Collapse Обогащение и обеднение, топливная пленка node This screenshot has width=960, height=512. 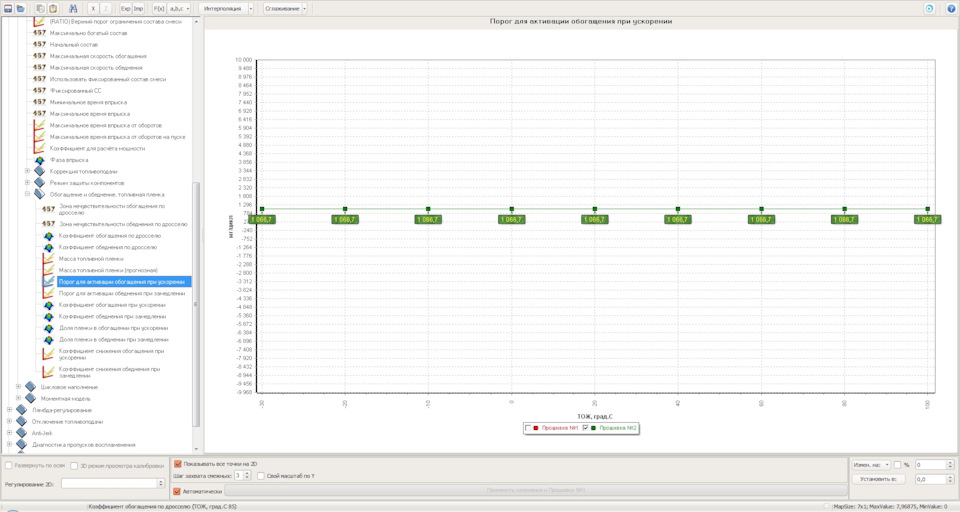(x=27, y=194)
